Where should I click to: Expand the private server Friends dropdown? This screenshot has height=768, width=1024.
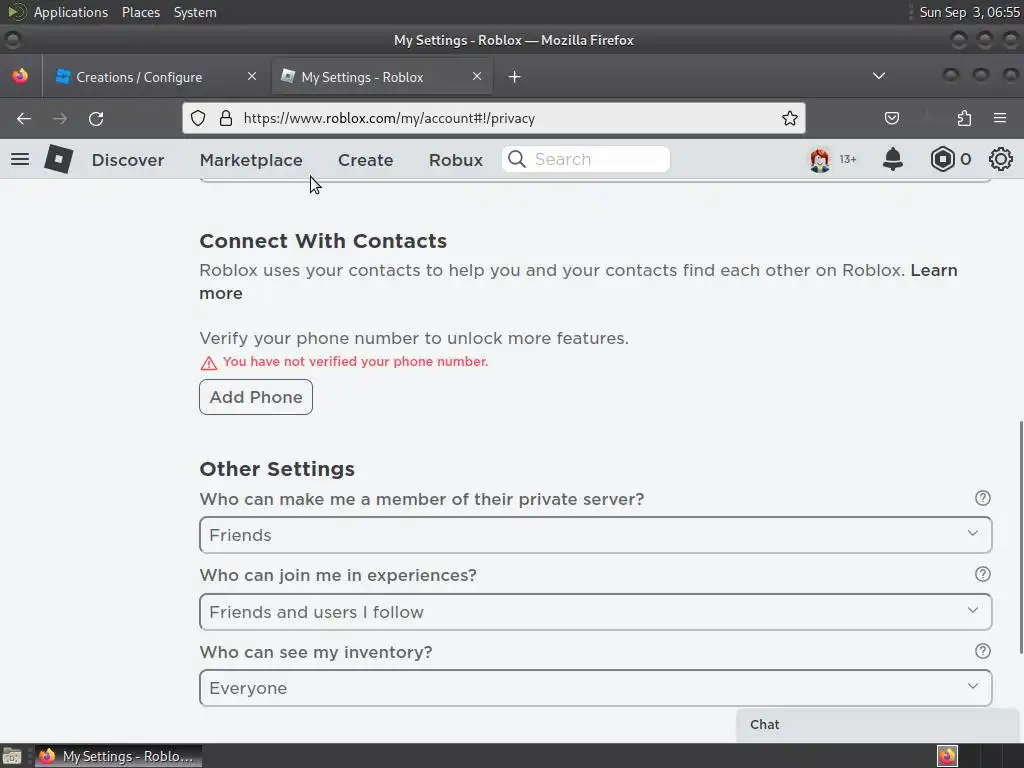(596, 535)
